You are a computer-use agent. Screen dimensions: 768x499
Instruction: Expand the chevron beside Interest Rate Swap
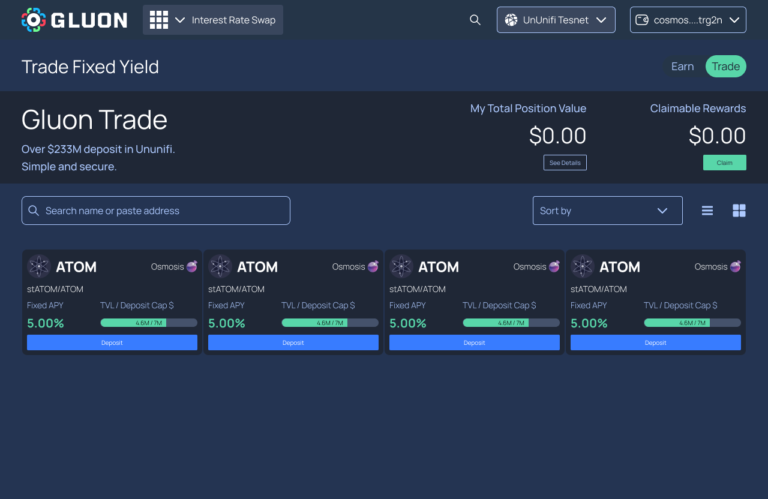pos(180,20)
